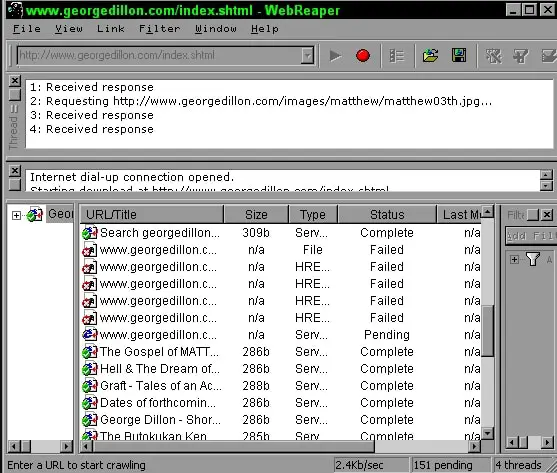Click the '2.4Kb/sec' status bar entry
The width and height of the screenshot is (557, 473).
pyautogui.click(x=371, y=465)
